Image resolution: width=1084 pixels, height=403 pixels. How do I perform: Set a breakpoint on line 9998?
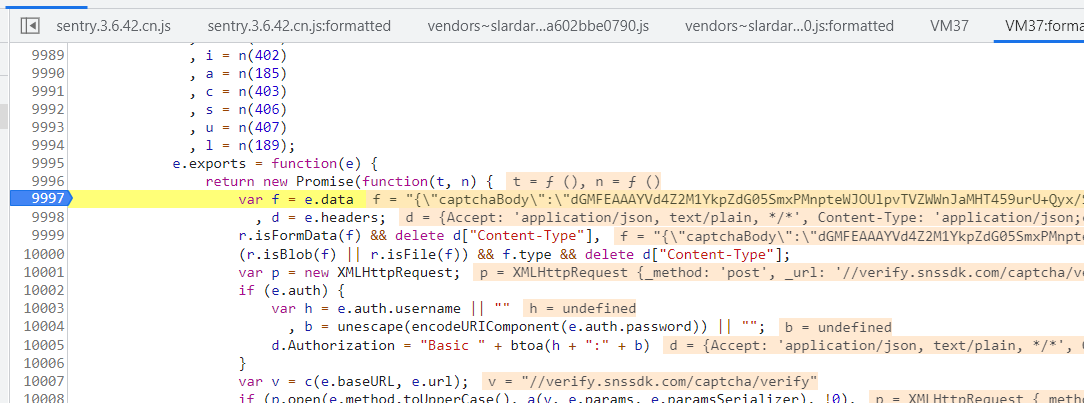(48, 218)
